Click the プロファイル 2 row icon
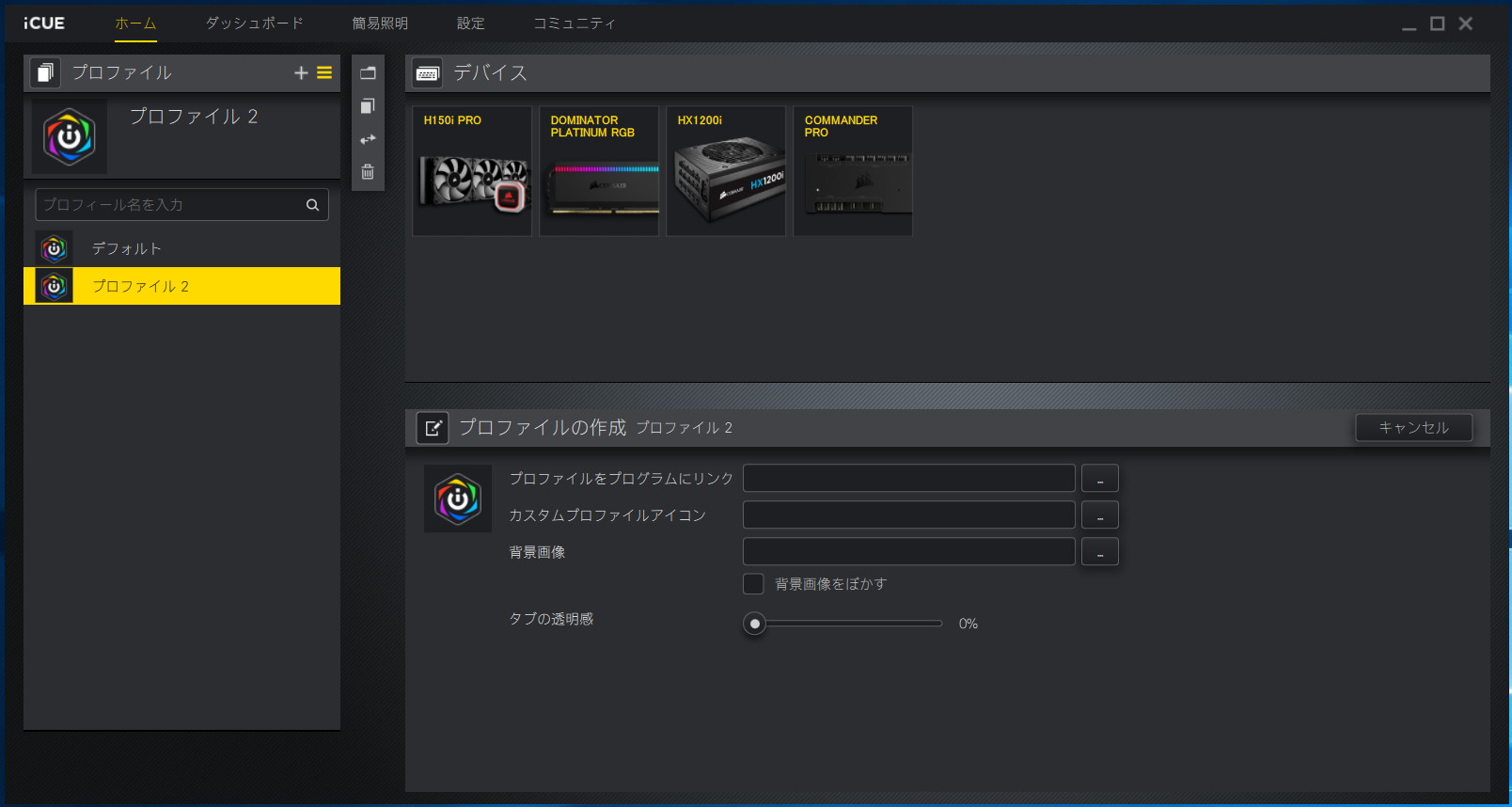This screenshot has height=807, width=1512. coord(55,286)
